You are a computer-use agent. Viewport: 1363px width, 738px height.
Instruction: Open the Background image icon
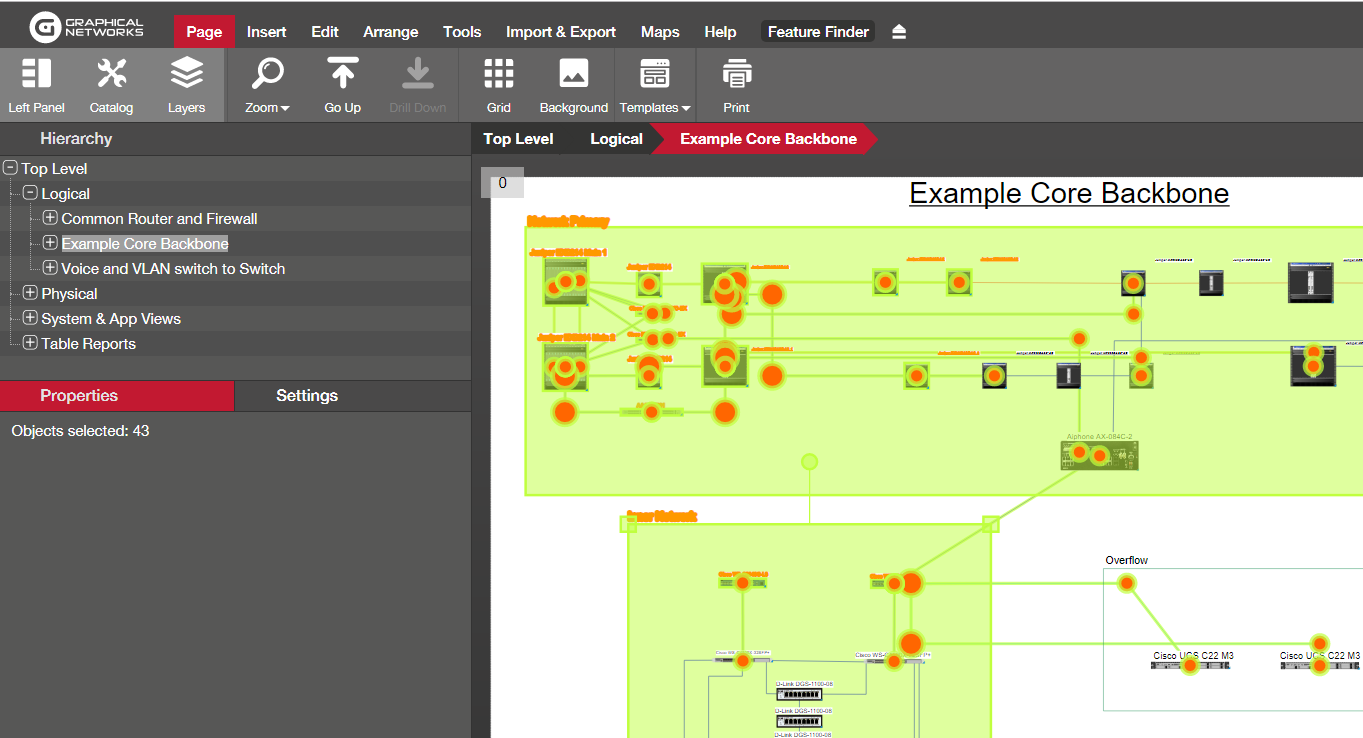coord(573,74)
